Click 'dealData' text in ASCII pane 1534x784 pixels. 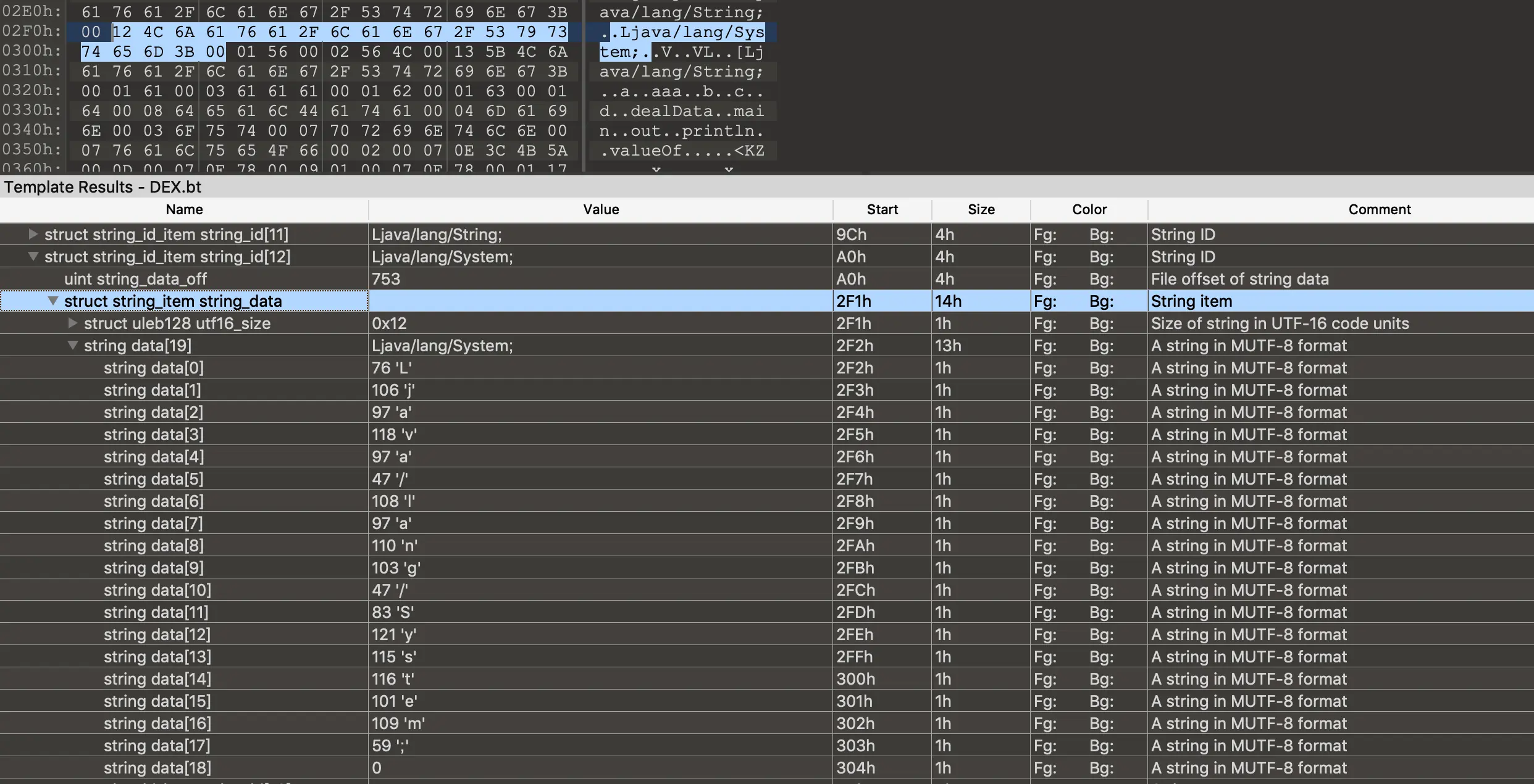coord(672,111)
